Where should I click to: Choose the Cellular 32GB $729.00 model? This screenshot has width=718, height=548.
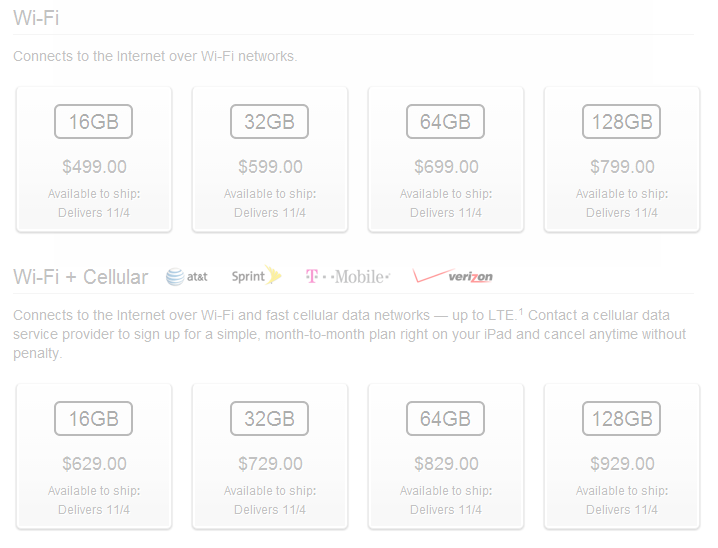point(270,456)
